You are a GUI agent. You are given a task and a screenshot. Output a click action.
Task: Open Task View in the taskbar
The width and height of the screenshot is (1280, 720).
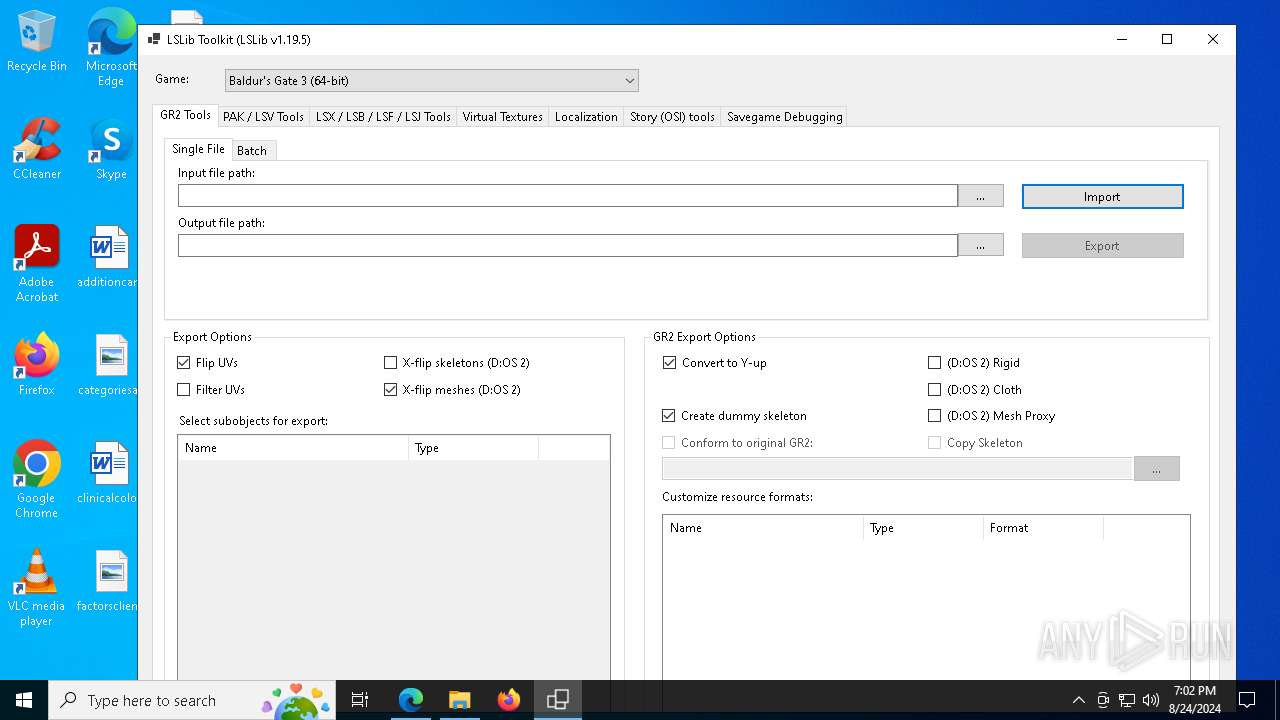point(360,700)
